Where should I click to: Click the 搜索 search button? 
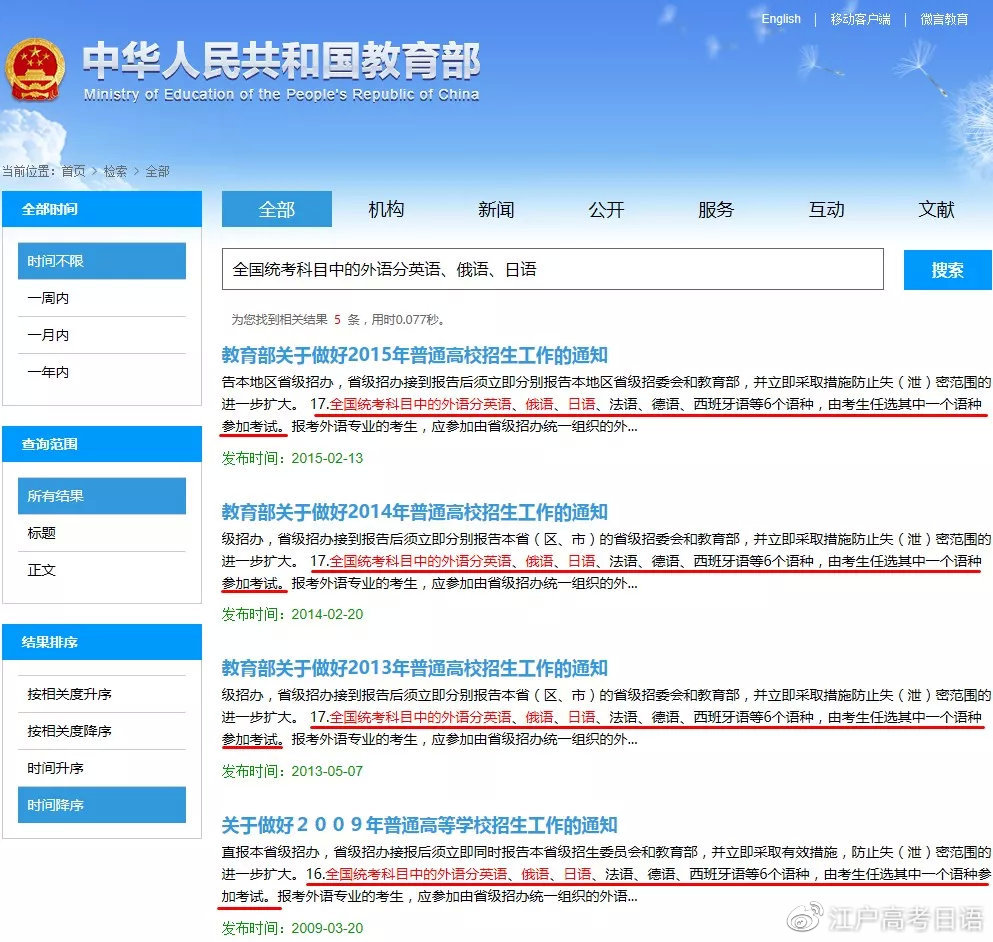[946, 269]
